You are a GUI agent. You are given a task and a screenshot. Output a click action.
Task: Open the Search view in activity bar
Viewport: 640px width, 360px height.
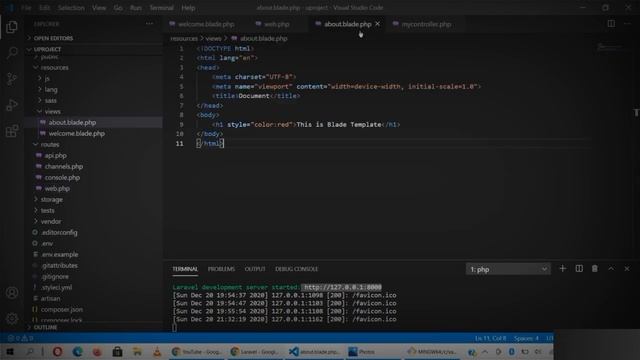12,53
